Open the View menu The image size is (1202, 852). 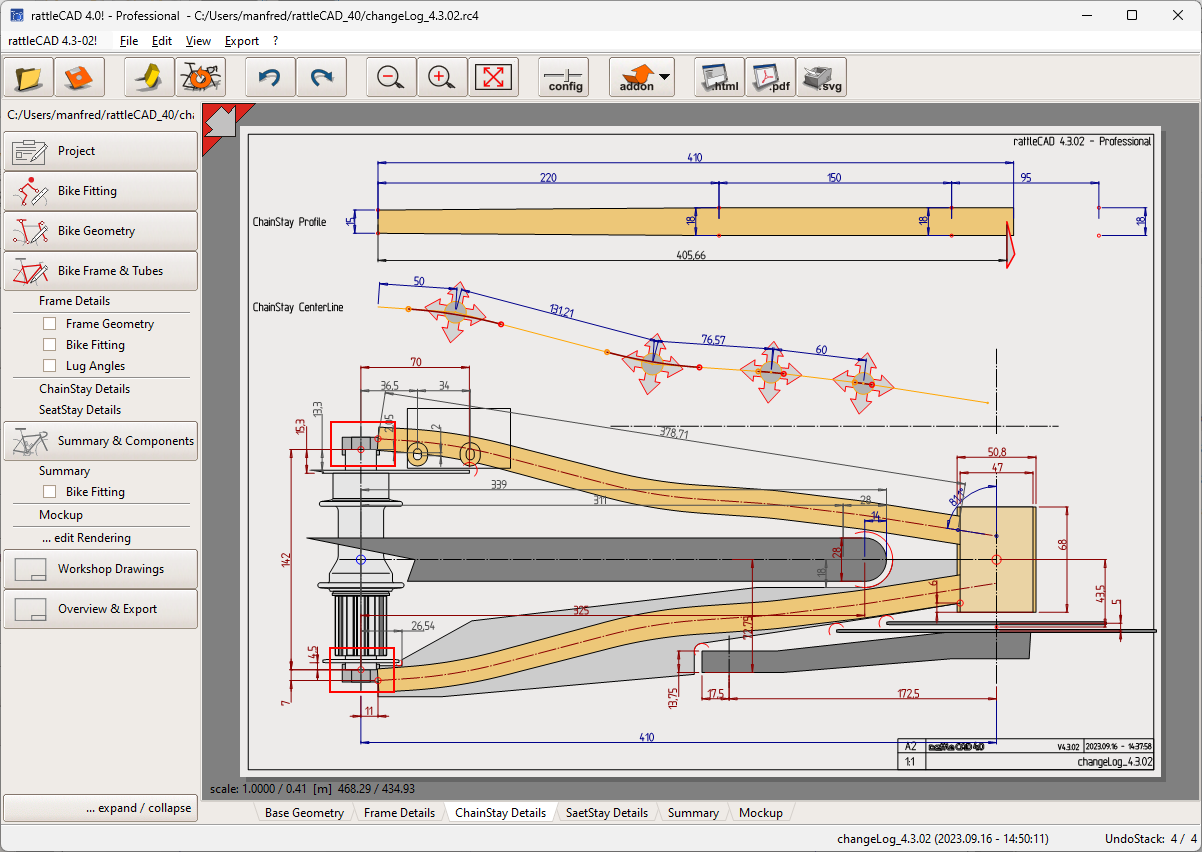point(198,41)
